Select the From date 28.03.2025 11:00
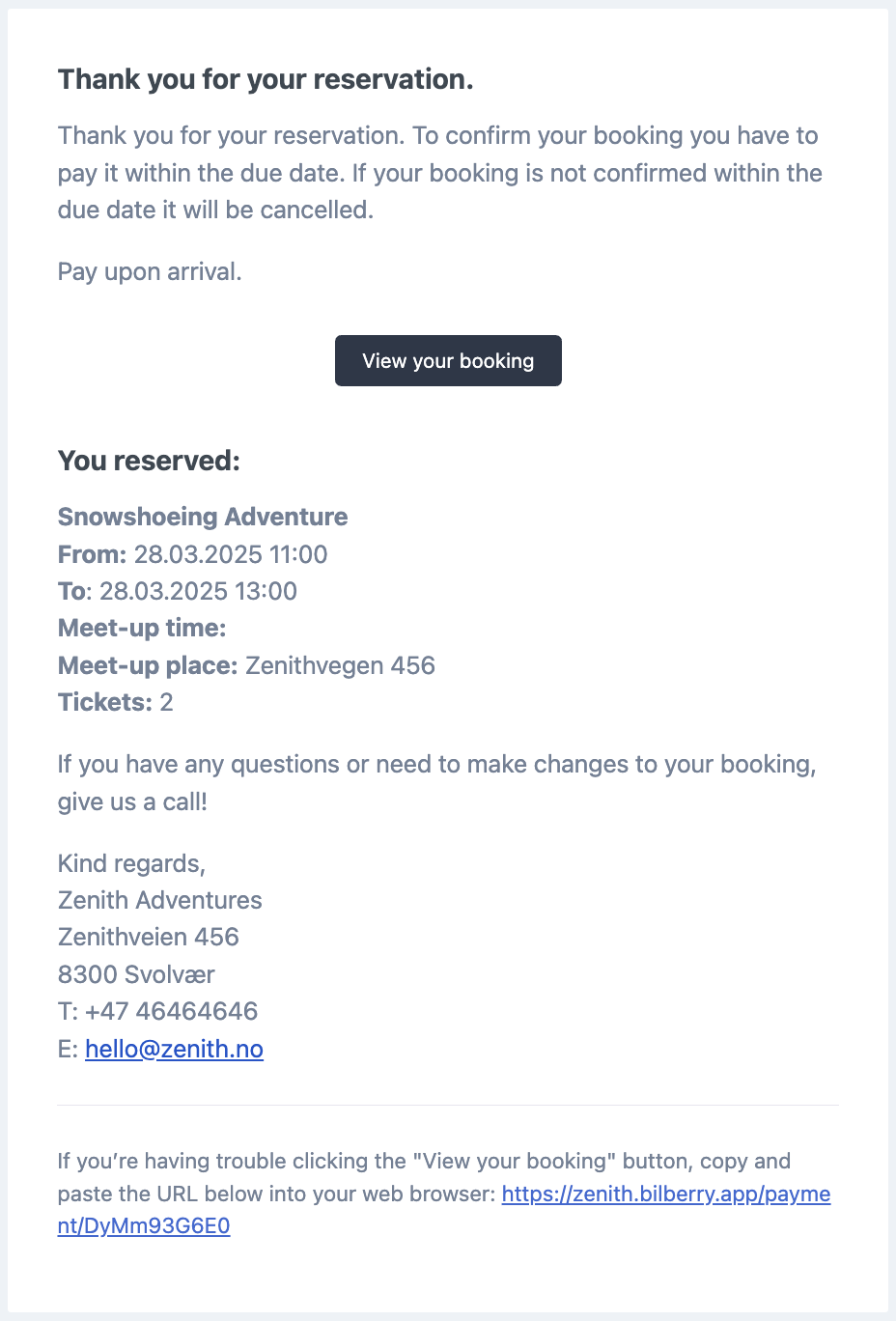 tap(231, 554)
